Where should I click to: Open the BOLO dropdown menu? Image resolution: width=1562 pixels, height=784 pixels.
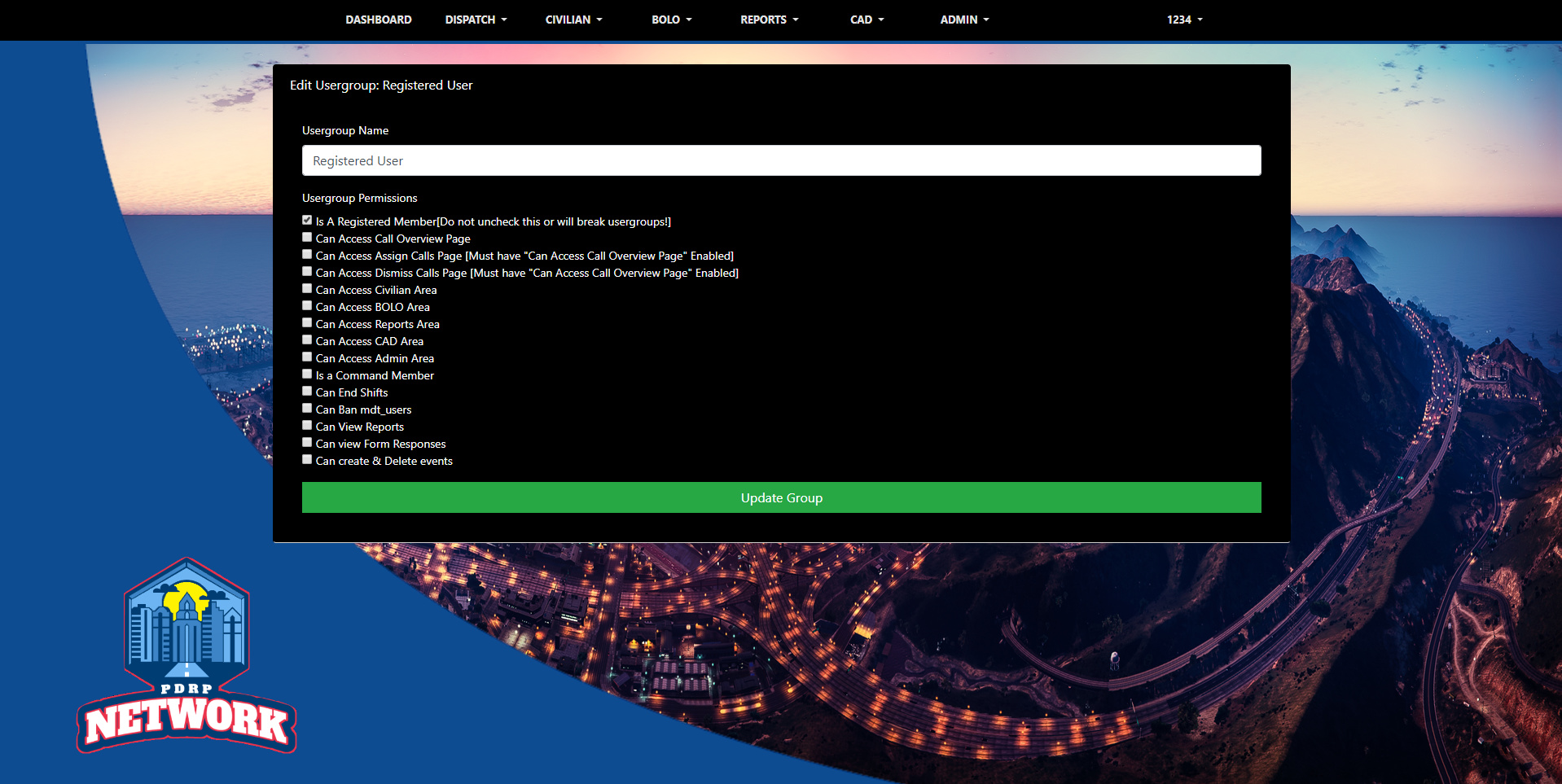(x=671, y=20)
